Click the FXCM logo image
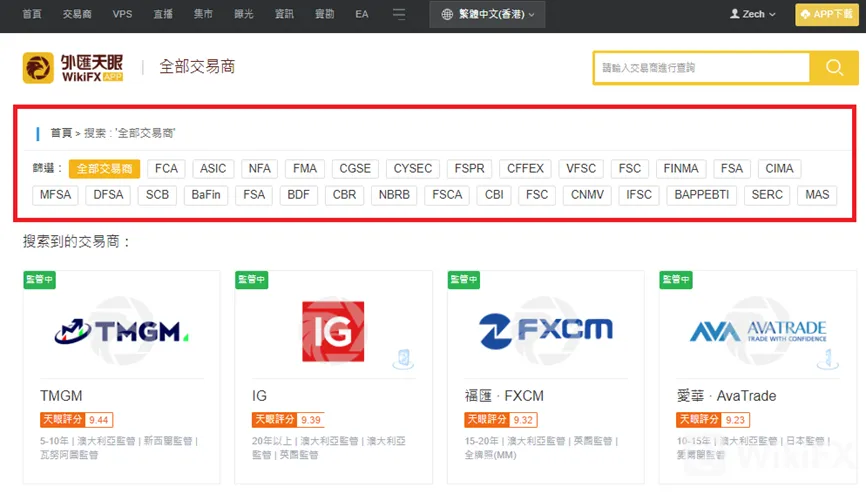Image resolution: width=866 pixels, height=494 pixels. click(x=546, y=330)
